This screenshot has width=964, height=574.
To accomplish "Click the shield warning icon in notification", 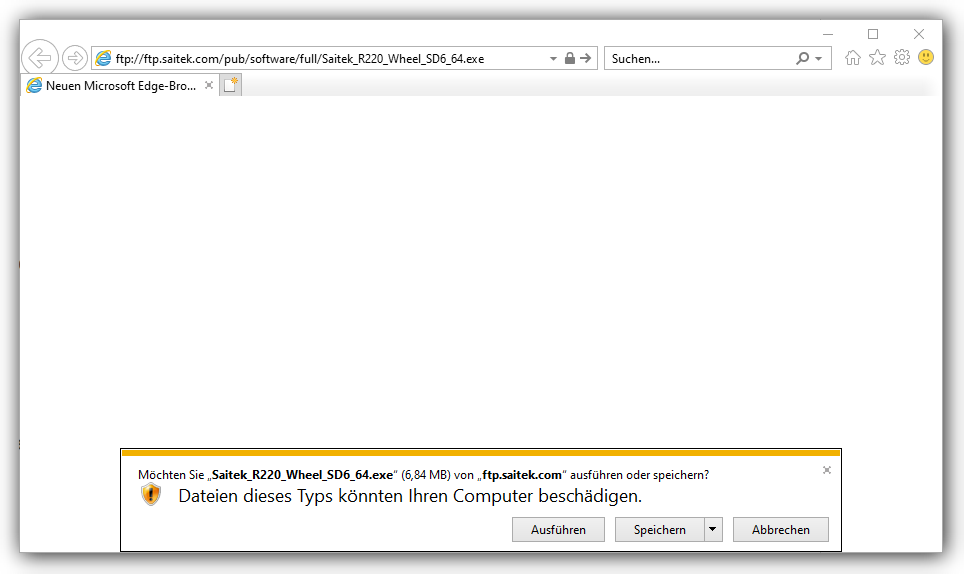I will 151,495.
